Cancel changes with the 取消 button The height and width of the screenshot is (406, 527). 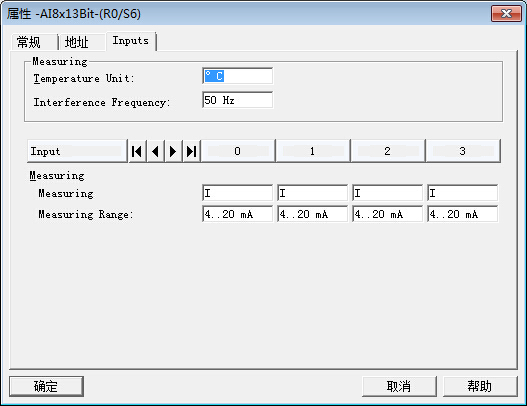coord(399,386)
